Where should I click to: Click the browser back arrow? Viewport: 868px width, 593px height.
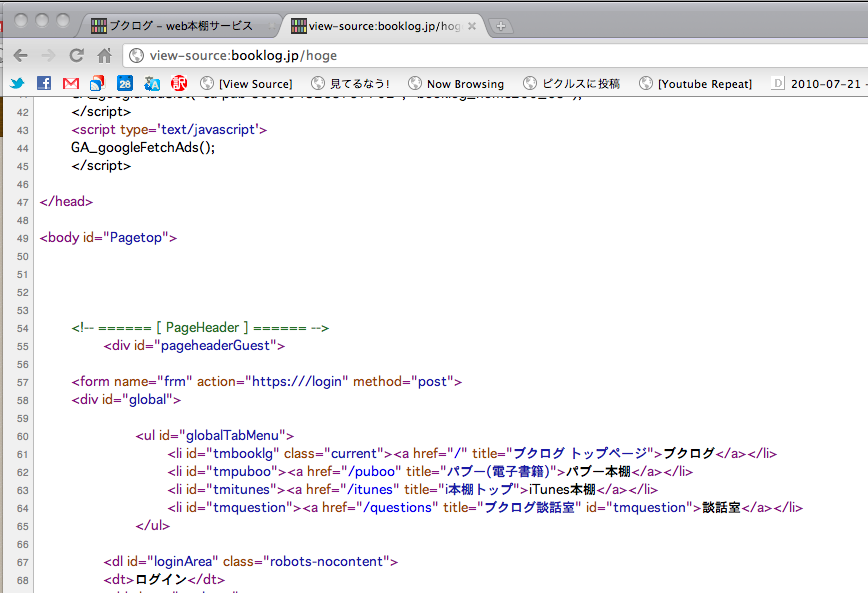[x=21, y=55]
